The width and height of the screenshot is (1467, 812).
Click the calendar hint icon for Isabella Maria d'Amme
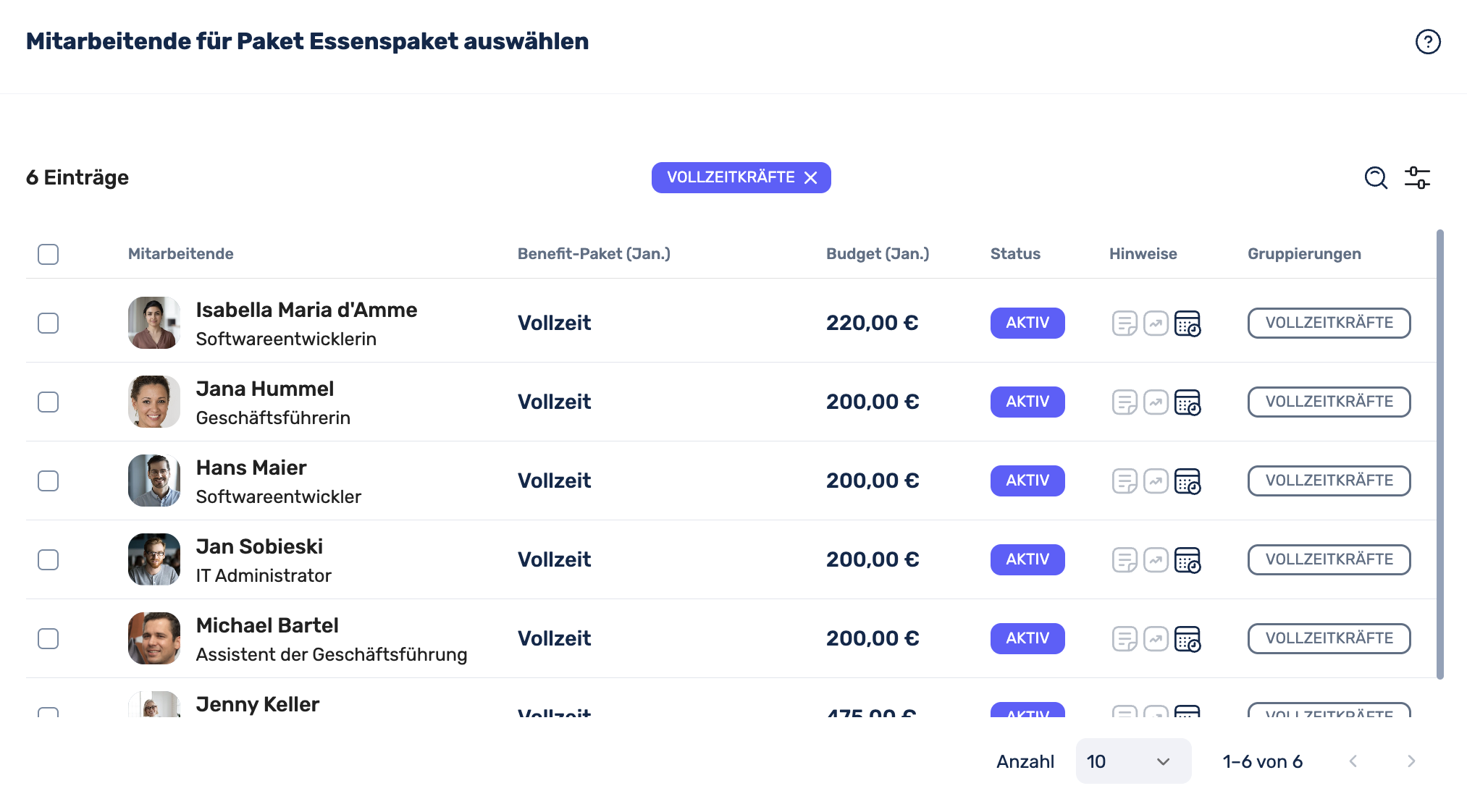(x=1188, y=323)
